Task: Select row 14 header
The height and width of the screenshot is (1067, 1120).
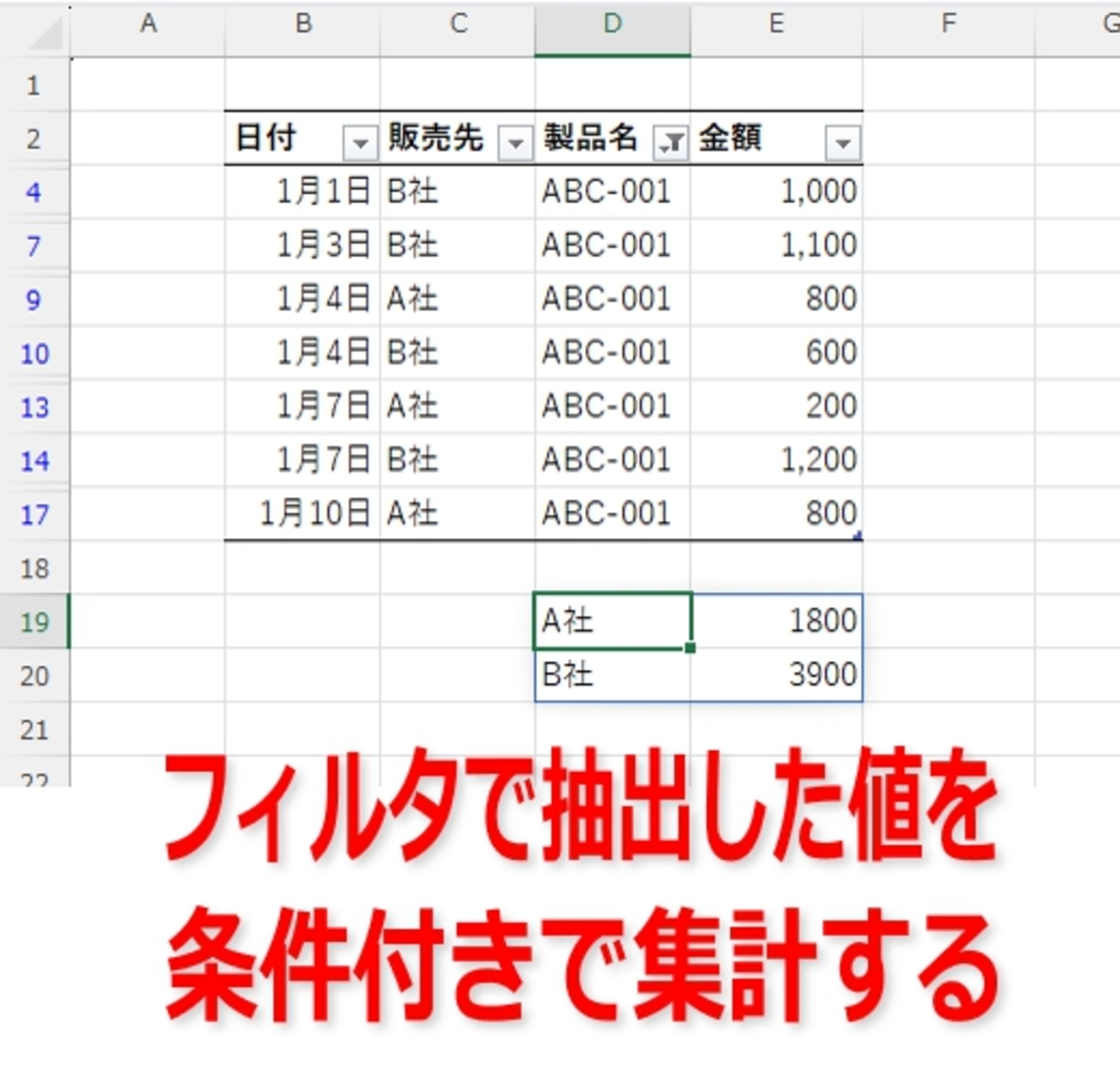Action: coord(34,460)
